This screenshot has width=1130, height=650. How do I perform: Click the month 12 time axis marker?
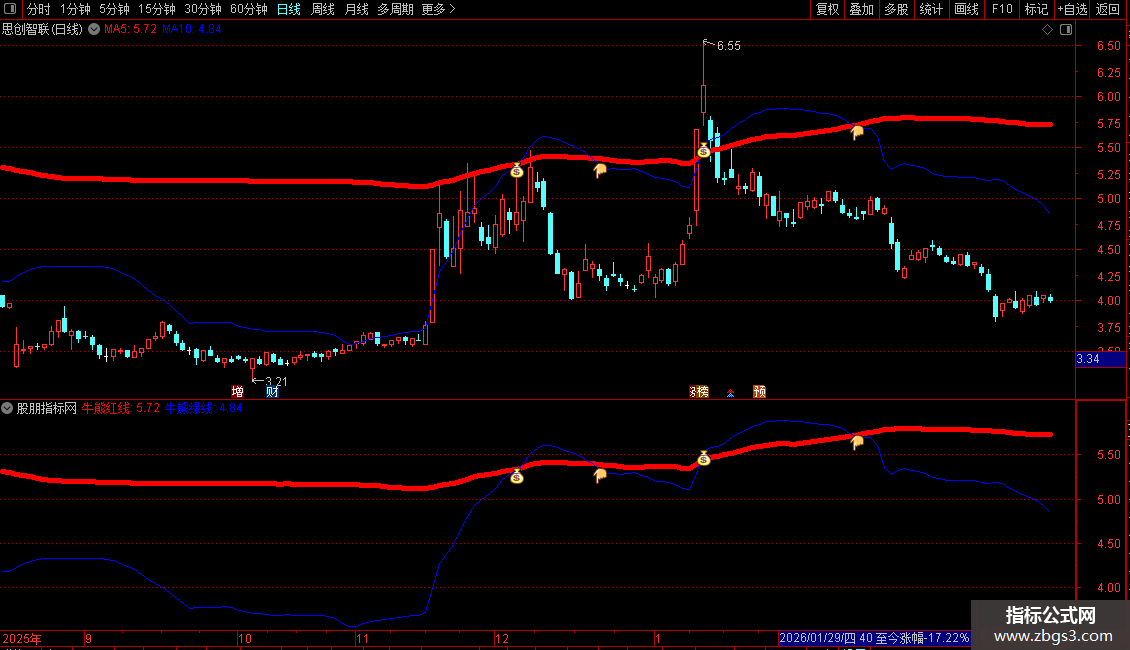[502, 638]
